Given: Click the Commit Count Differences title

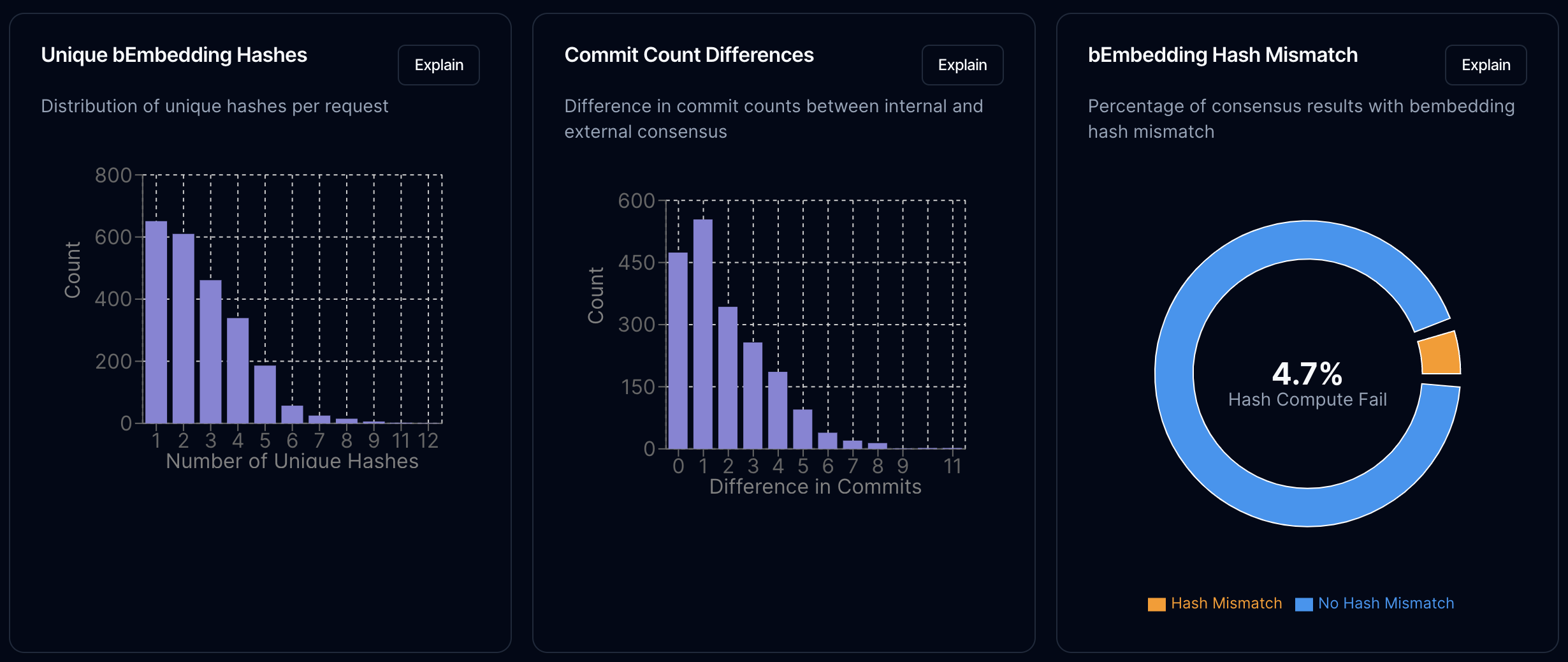Looking at the screenshot, I should click(x=689, y=55).
